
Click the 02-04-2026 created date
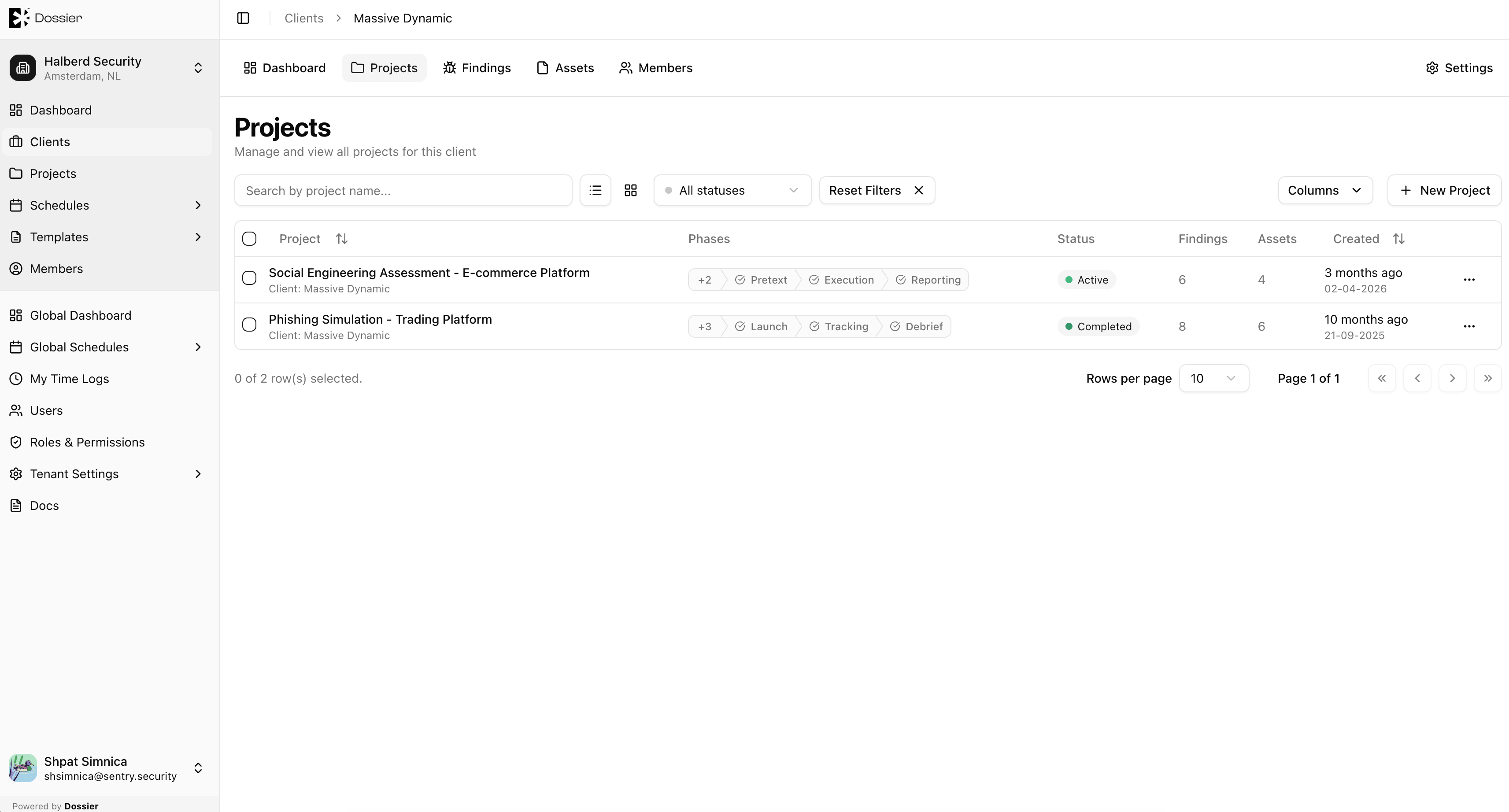(x=1356, y=289)
